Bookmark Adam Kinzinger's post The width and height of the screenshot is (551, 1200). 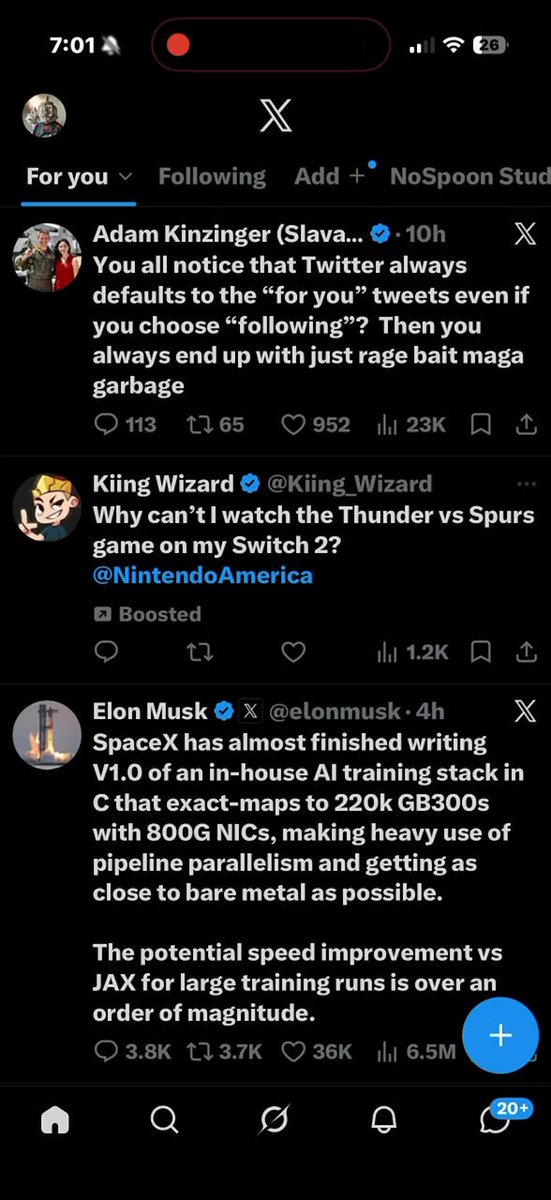click(481, 424)
